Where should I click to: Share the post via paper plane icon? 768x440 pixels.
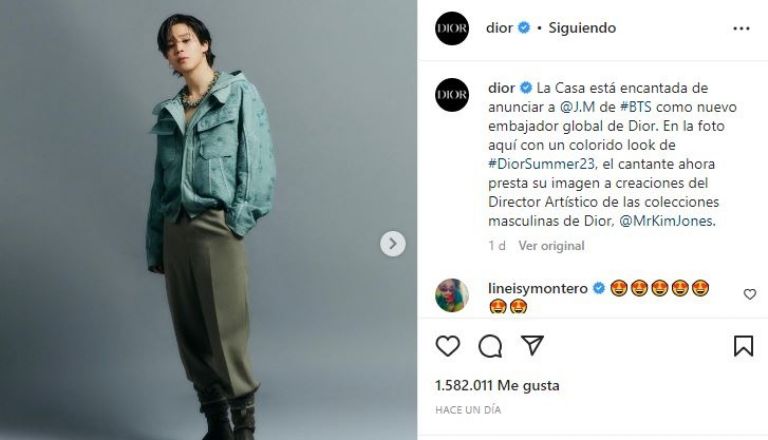[532, 345]
